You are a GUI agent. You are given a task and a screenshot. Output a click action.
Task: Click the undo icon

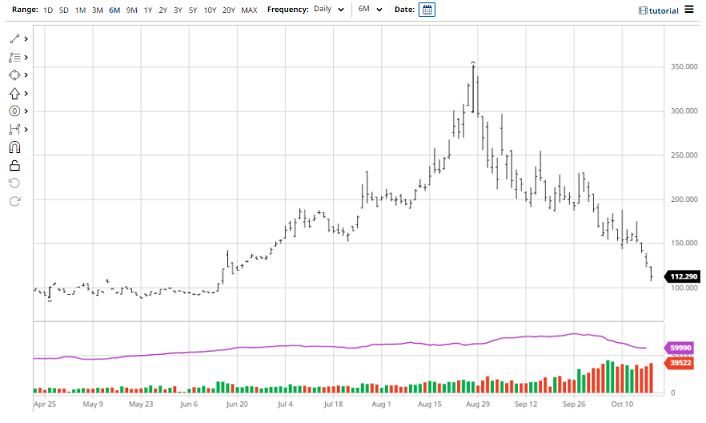(x=14, y=183)
